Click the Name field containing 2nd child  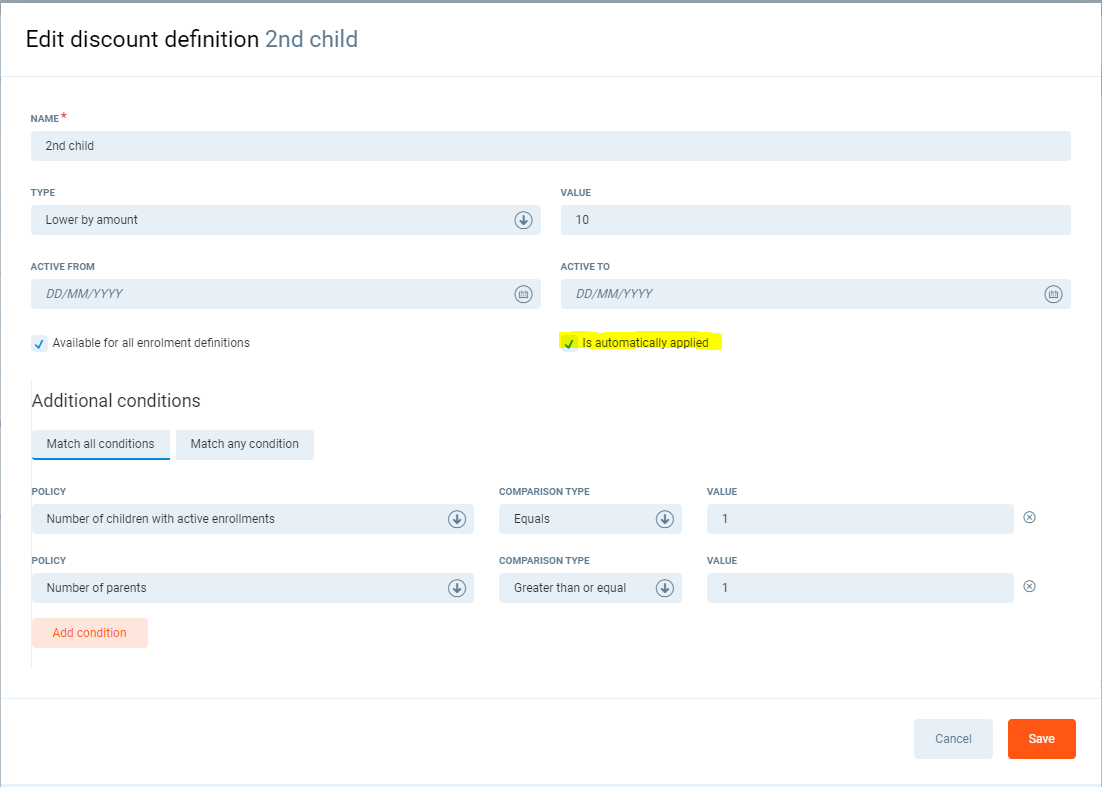(550, 146)
